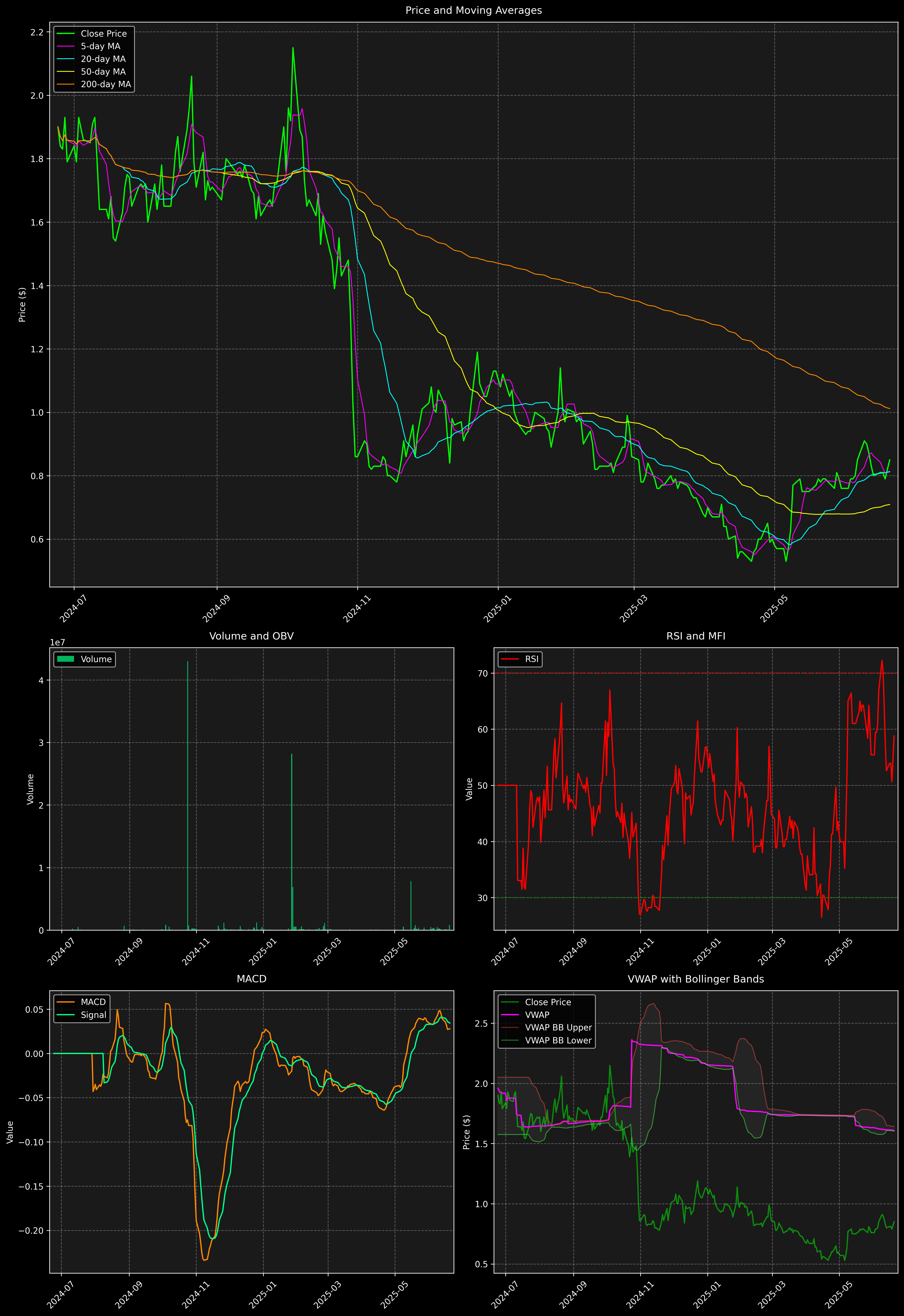Click the −0.20 tick on the MACD axis
The width and height of the screenshot is (904, 1316).
[31, 1230]
